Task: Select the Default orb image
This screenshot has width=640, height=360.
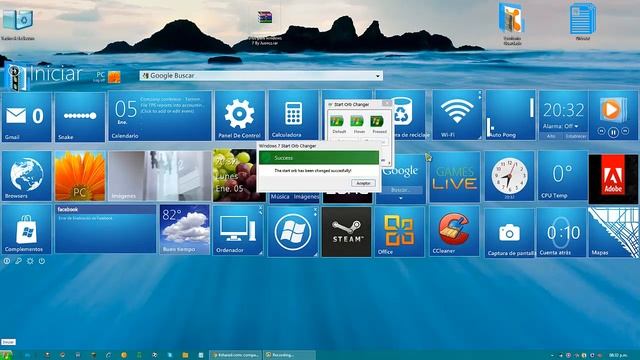Action: pyautogui.click(x=338, y=121)
